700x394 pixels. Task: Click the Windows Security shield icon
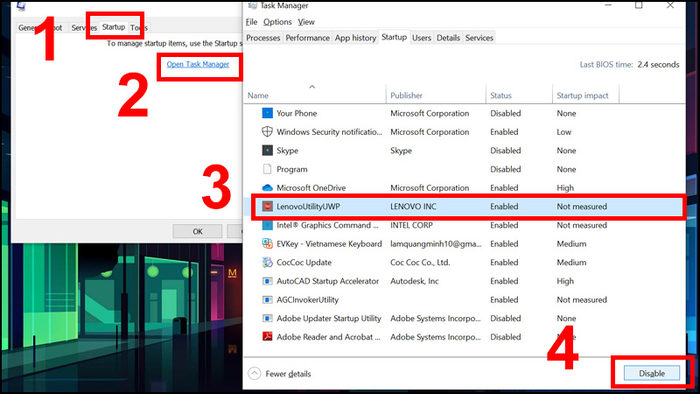(x=267, y=132)
